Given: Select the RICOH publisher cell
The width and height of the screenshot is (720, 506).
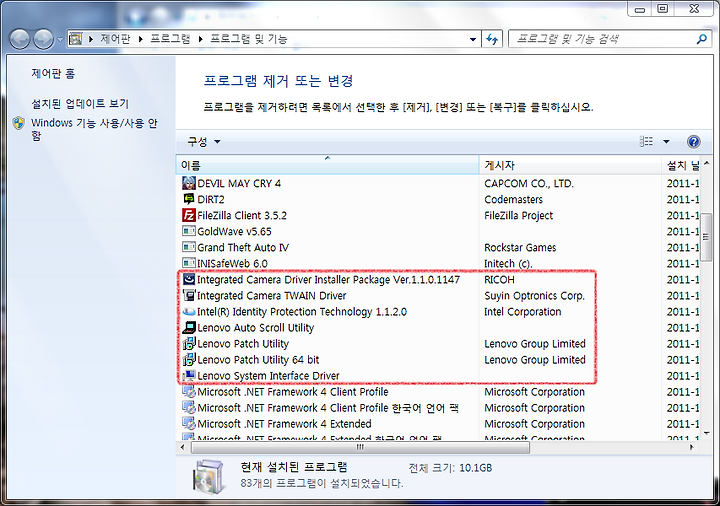Looking at the screenshot, I should click(x=499, y=280).
